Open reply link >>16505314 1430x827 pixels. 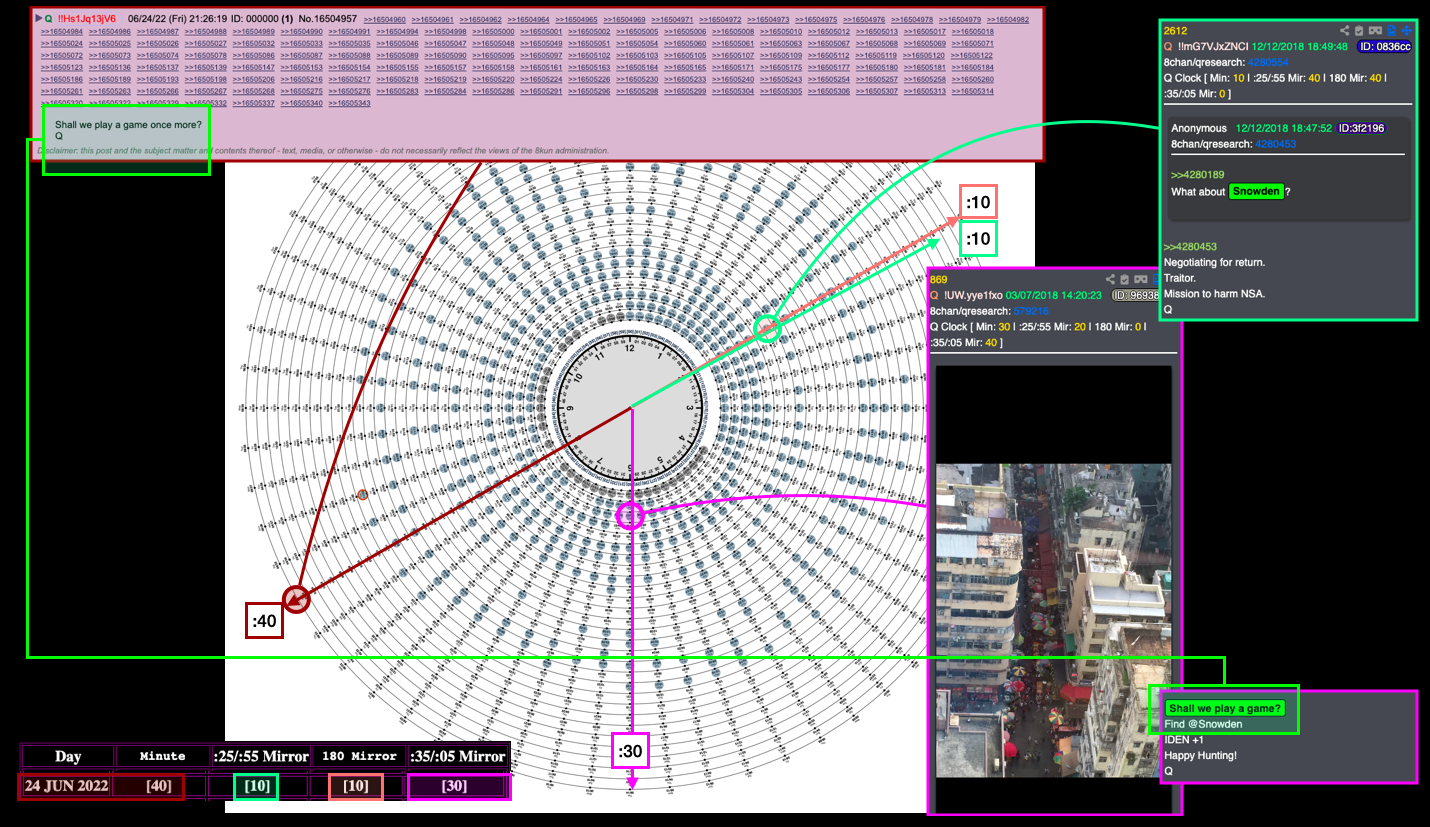coord(972,91)
